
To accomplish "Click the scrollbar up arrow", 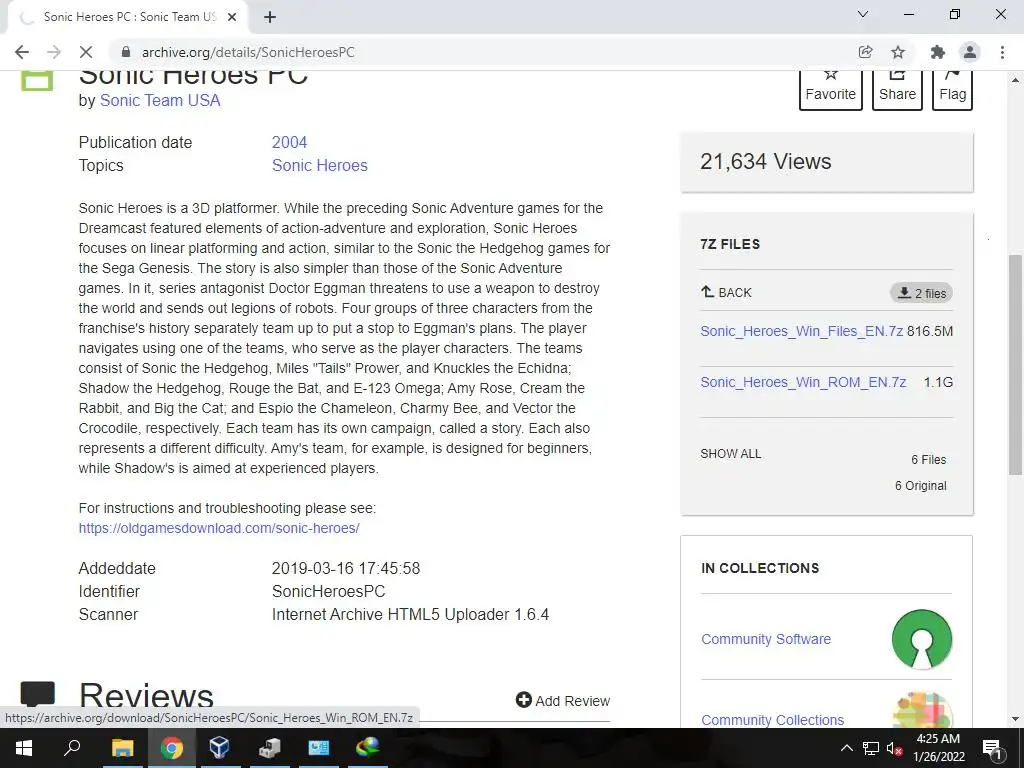I will (1015, 80).
